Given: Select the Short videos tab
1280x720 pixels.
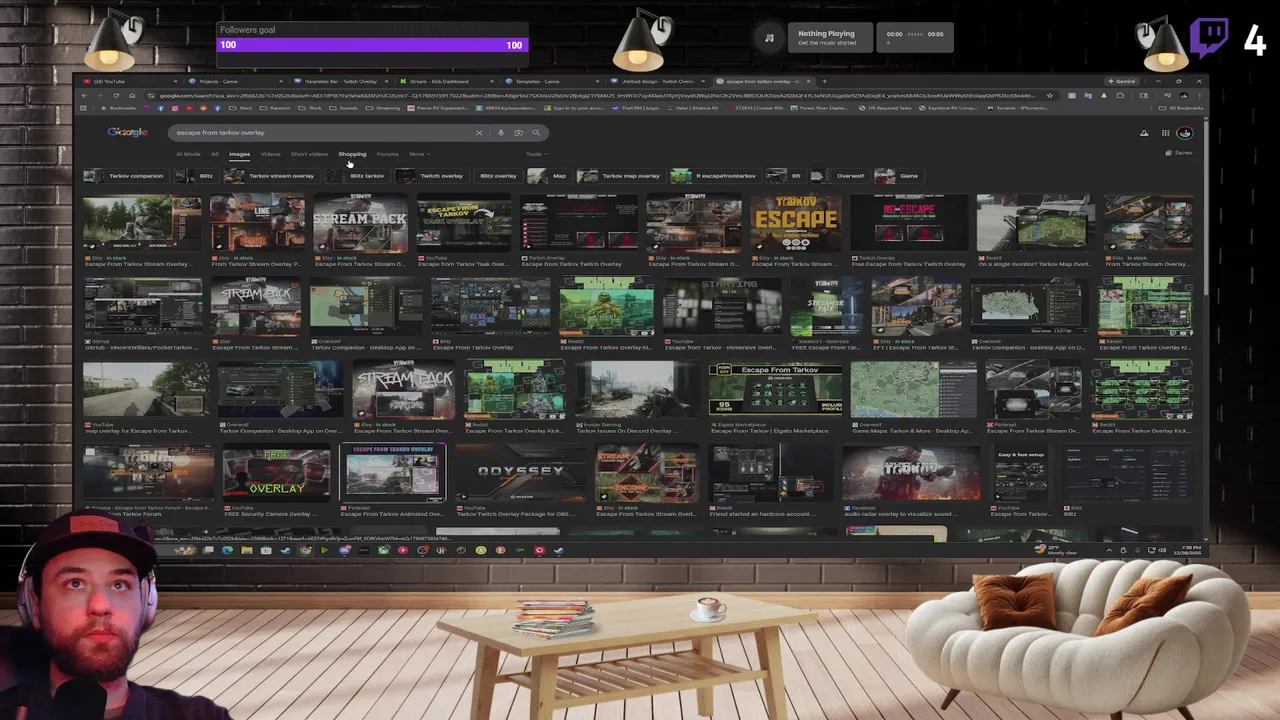Looking at the screenshot, I should pos(309,154).
